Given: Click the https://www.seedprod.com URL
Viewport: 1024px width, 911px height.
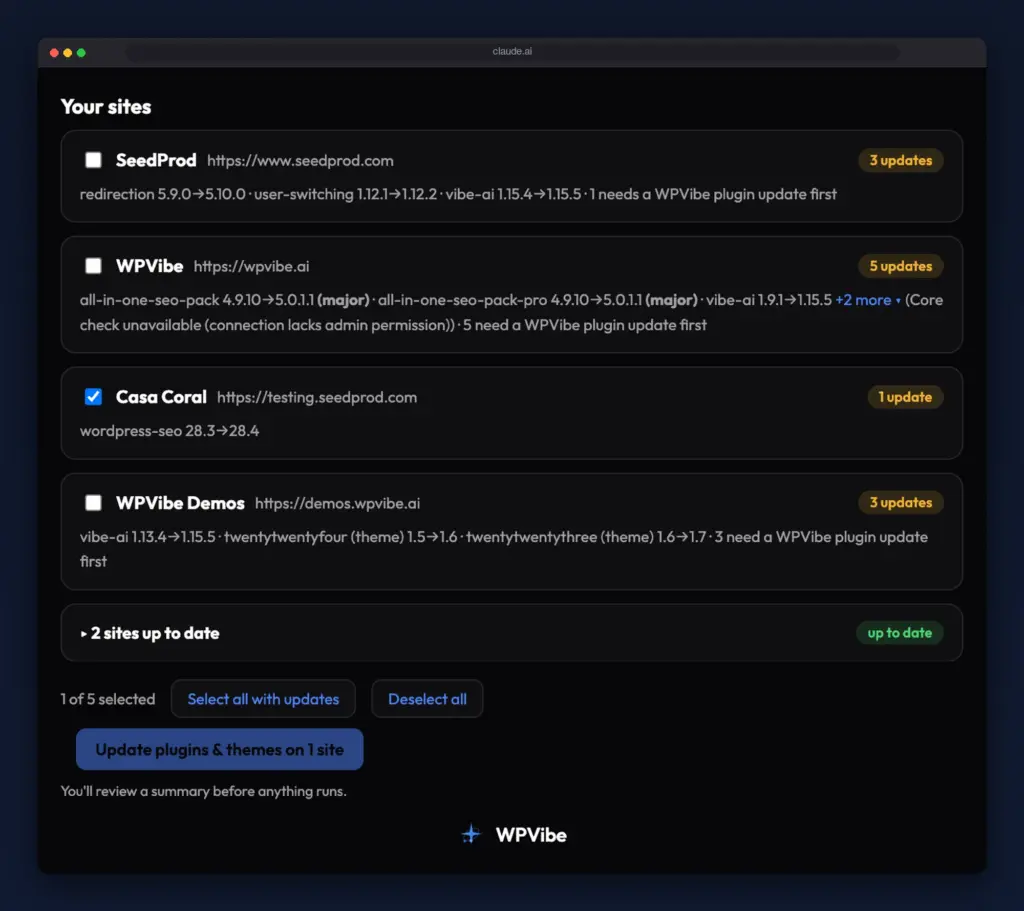Looking at the screenshot, I should click(x=300, y=161).
